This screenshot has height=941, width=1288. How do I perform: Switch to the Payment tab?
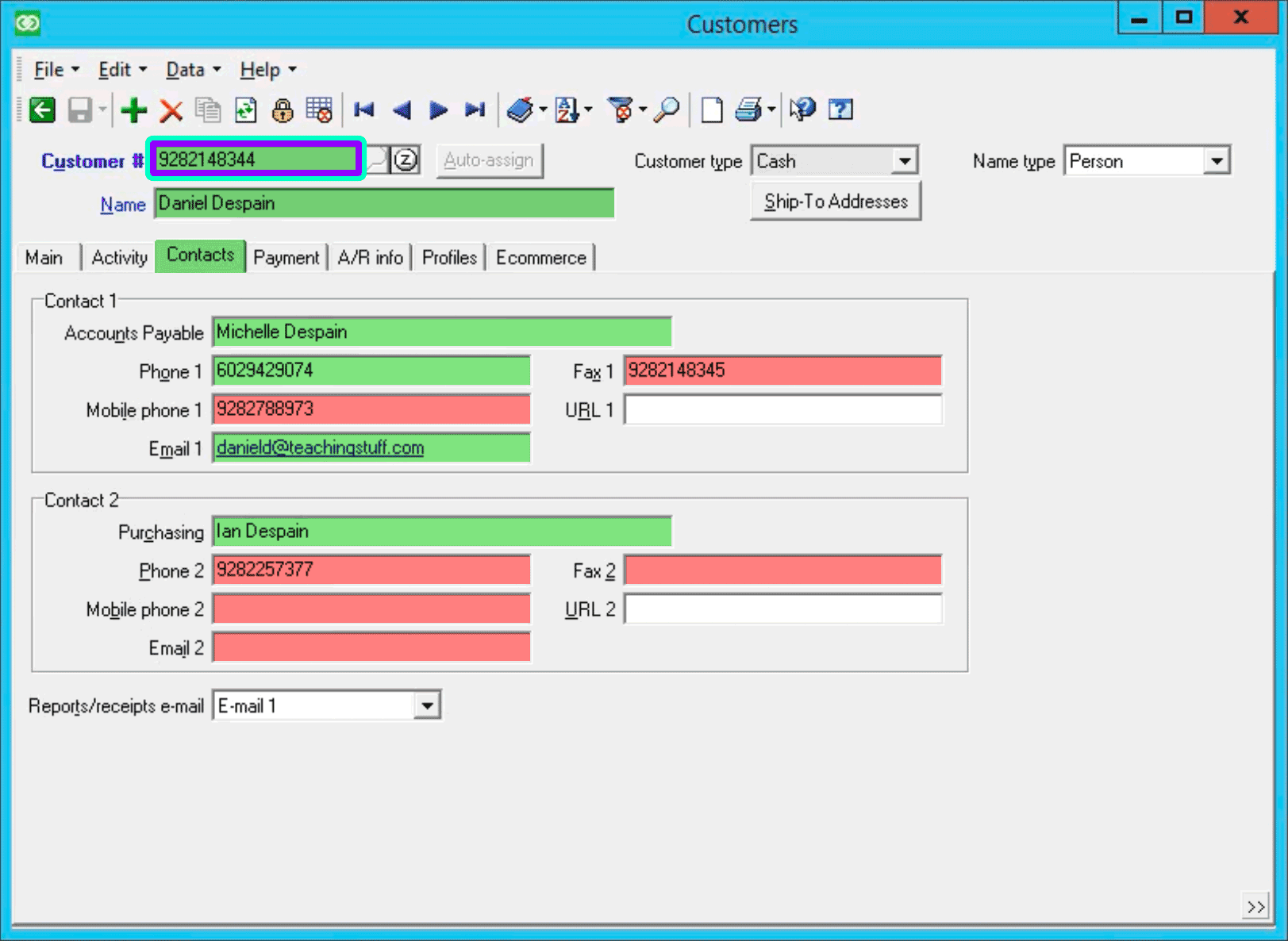pyautogui.click(x=286, y=256)
